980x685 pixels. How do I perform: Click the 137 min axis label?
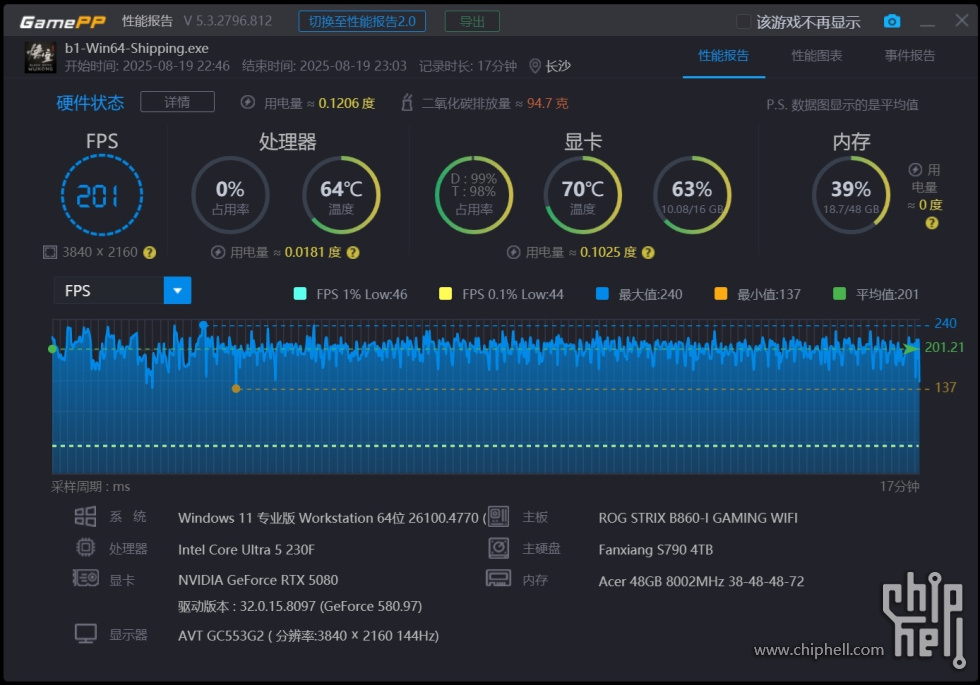945,388
